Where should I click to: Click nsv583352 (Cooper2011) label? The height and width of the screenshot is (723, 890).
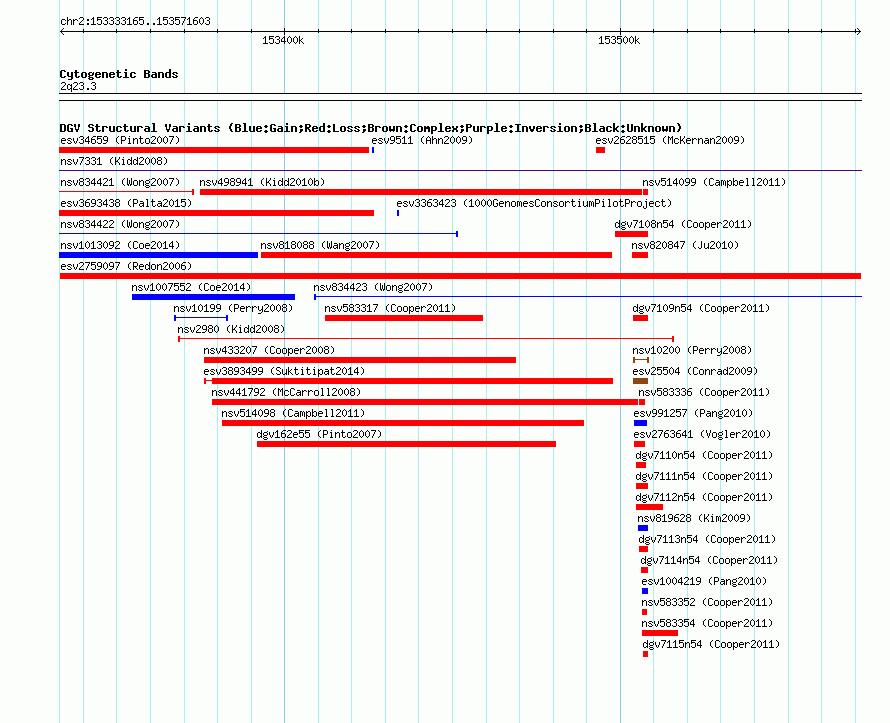click(707, 602)
